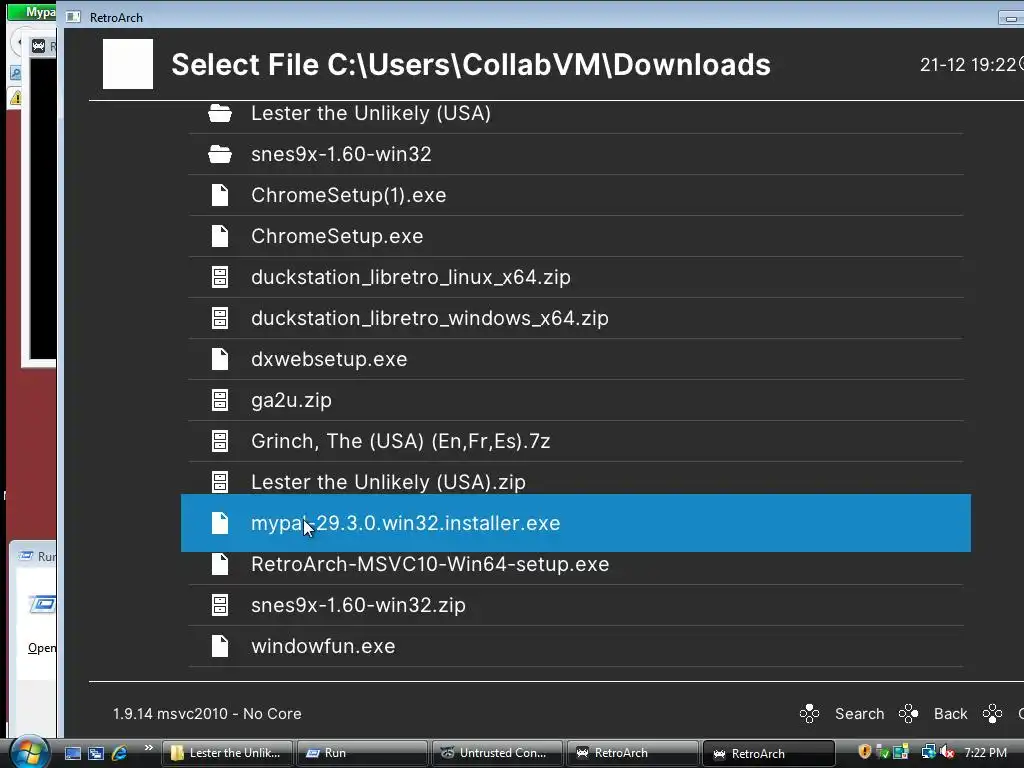Click file icon of mypal-29.3.0 installer row
Viewport: 1024px width, 768px height.
click(x=220, y=523)
